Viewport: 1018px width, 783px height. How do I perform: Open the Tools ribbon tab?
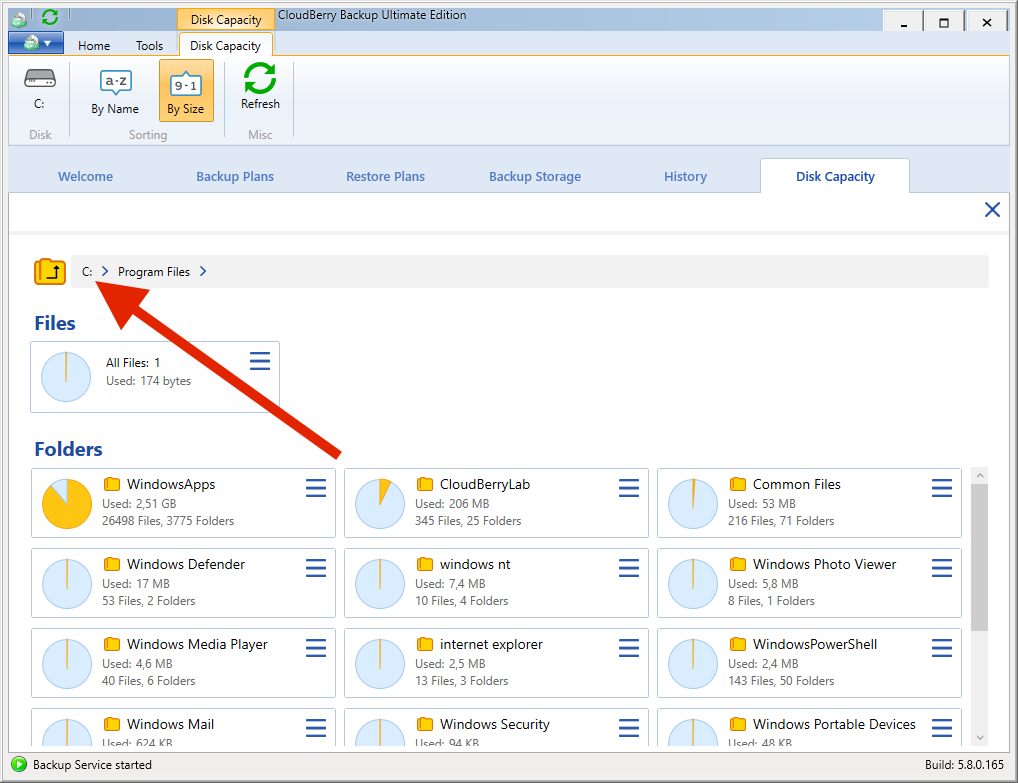click(149, 45)
